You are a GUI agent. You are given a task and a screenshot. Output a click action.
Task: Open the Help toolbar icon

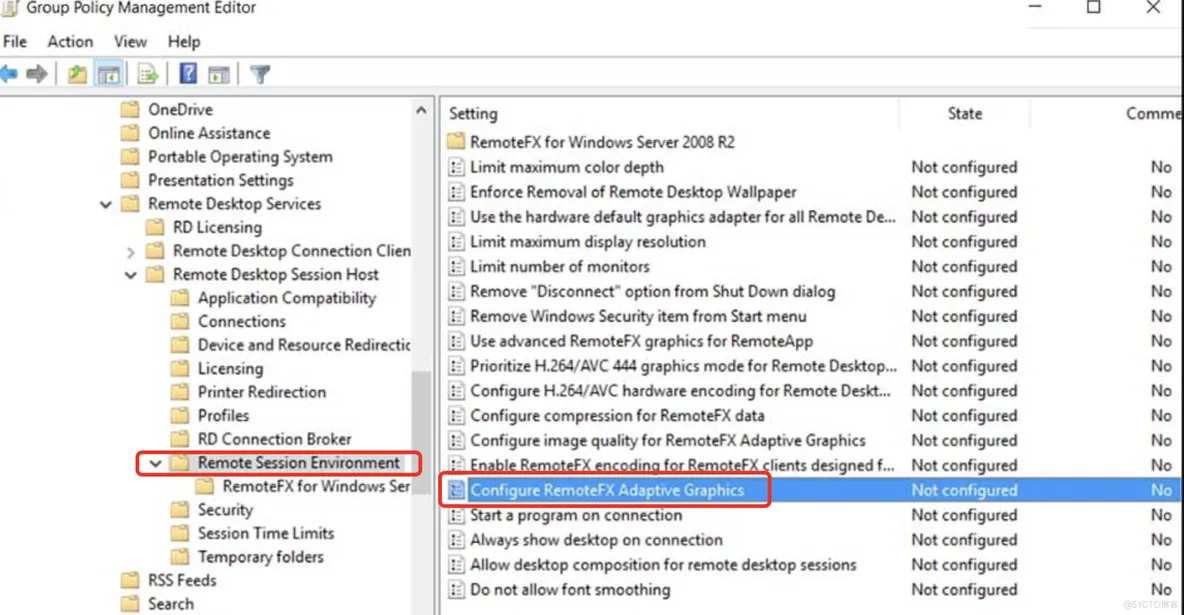(x=188, y=74)
